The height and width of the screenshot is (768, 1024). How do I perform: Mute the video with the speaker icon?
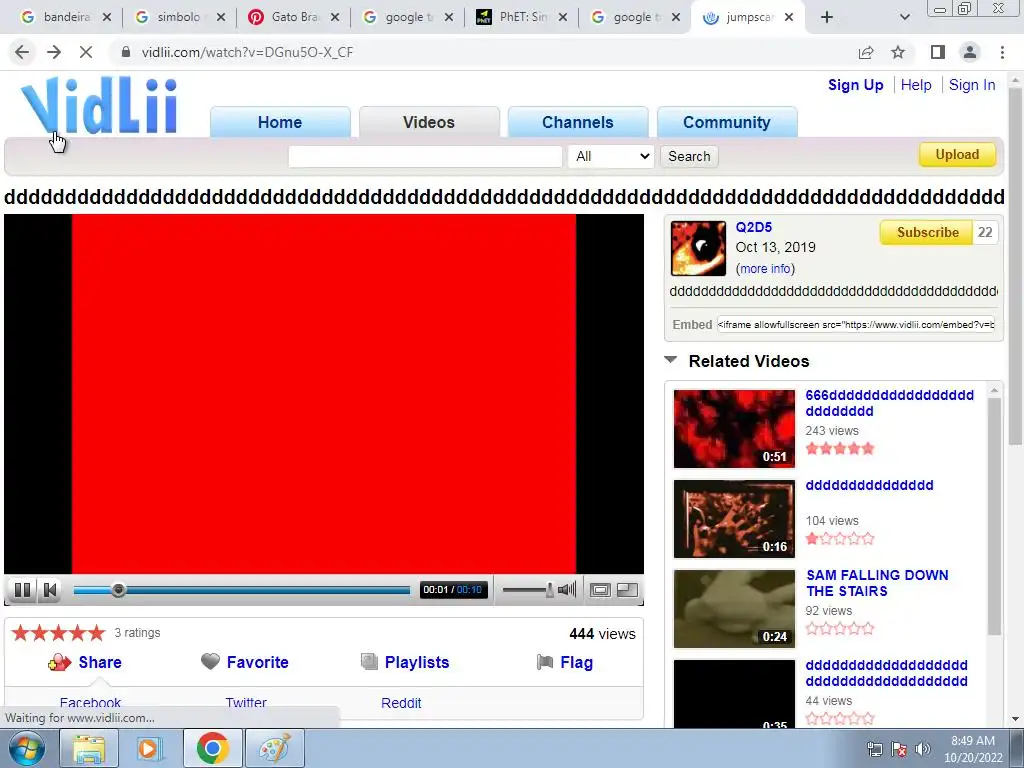point(567,590)
